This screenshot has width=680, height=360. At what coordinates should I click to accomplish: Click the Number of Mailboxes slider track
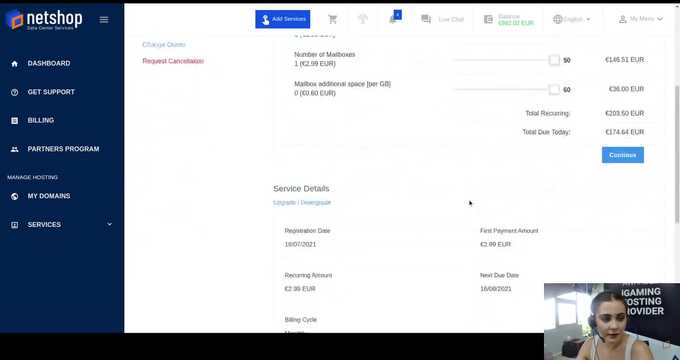point(501,60)
